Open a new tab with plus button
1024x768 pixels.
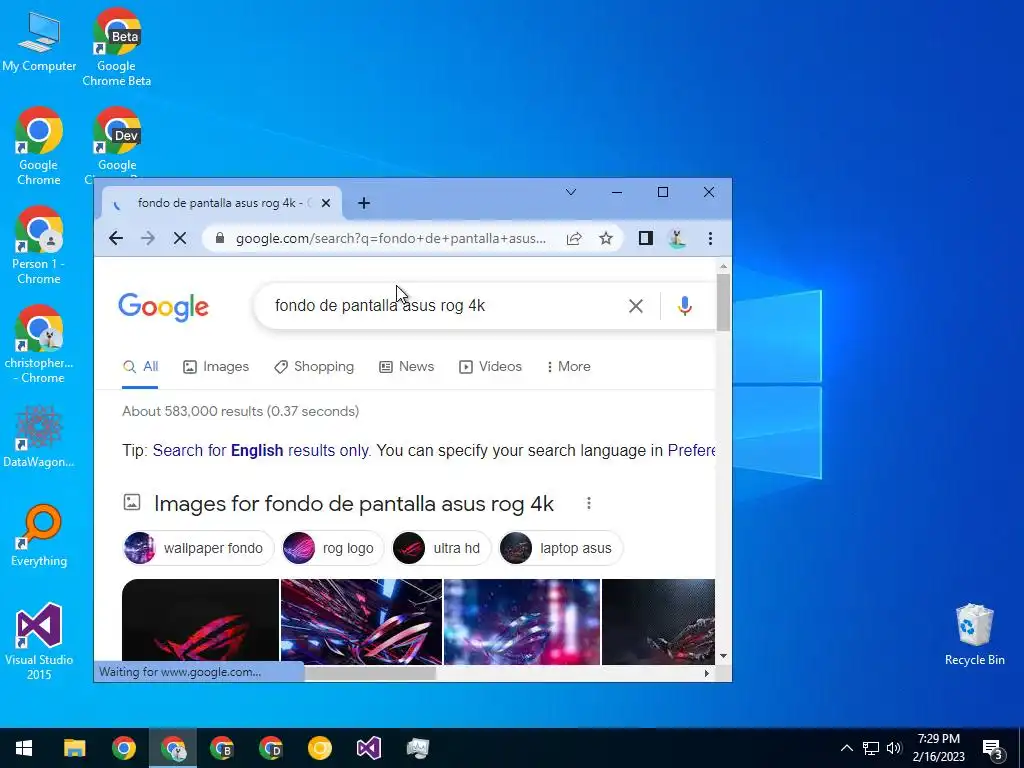pyautogui.click(x=364, y=203)
